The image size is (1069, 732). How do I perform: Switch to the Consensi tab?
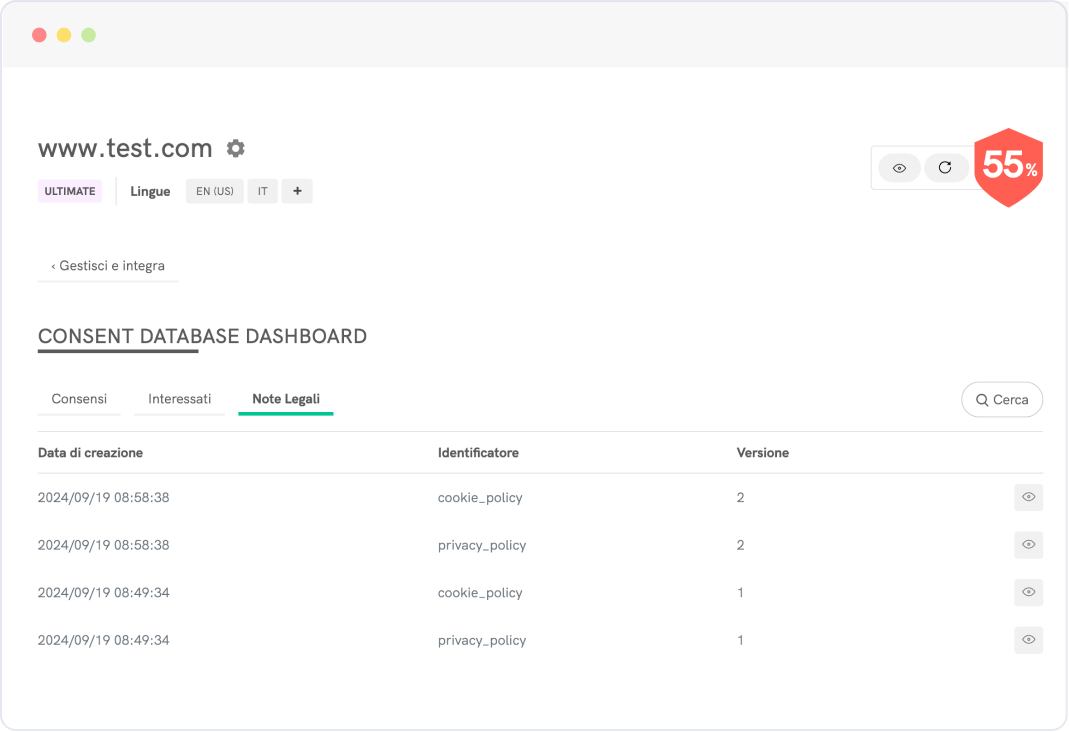pyautogui.click(x=79, y=399)
